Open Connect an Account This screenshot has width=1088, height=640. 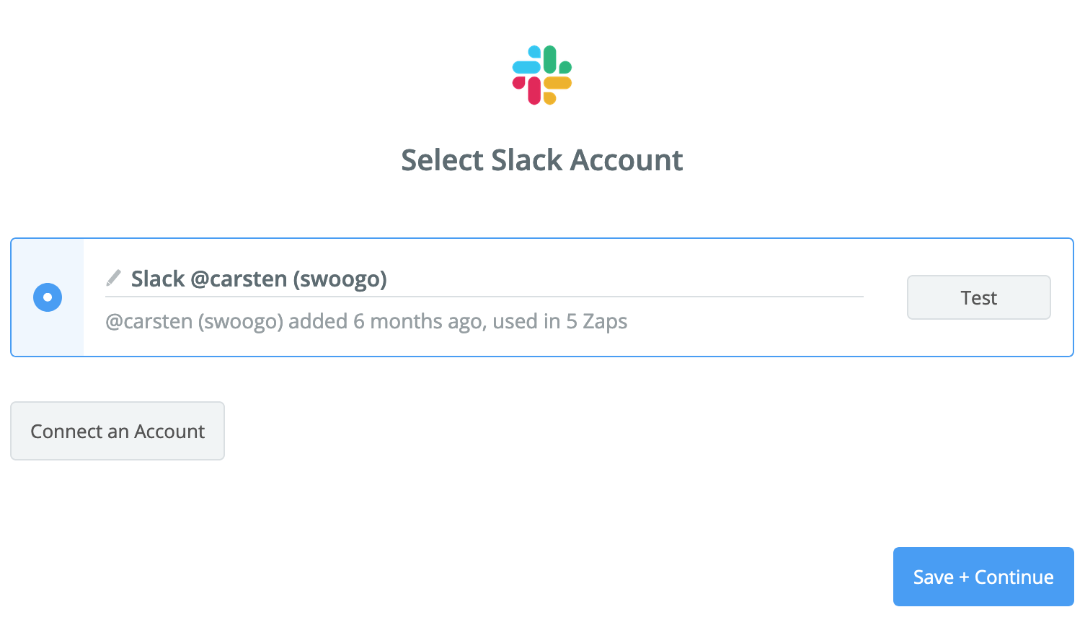117,431
